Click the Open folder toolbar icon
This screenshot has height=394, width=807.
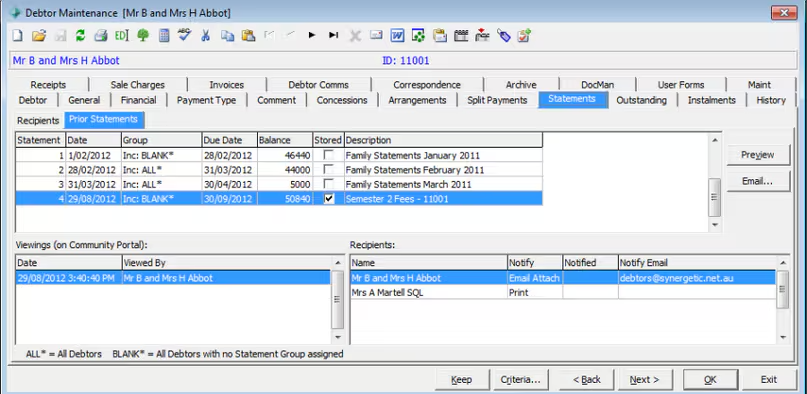[x=39, y=35]
